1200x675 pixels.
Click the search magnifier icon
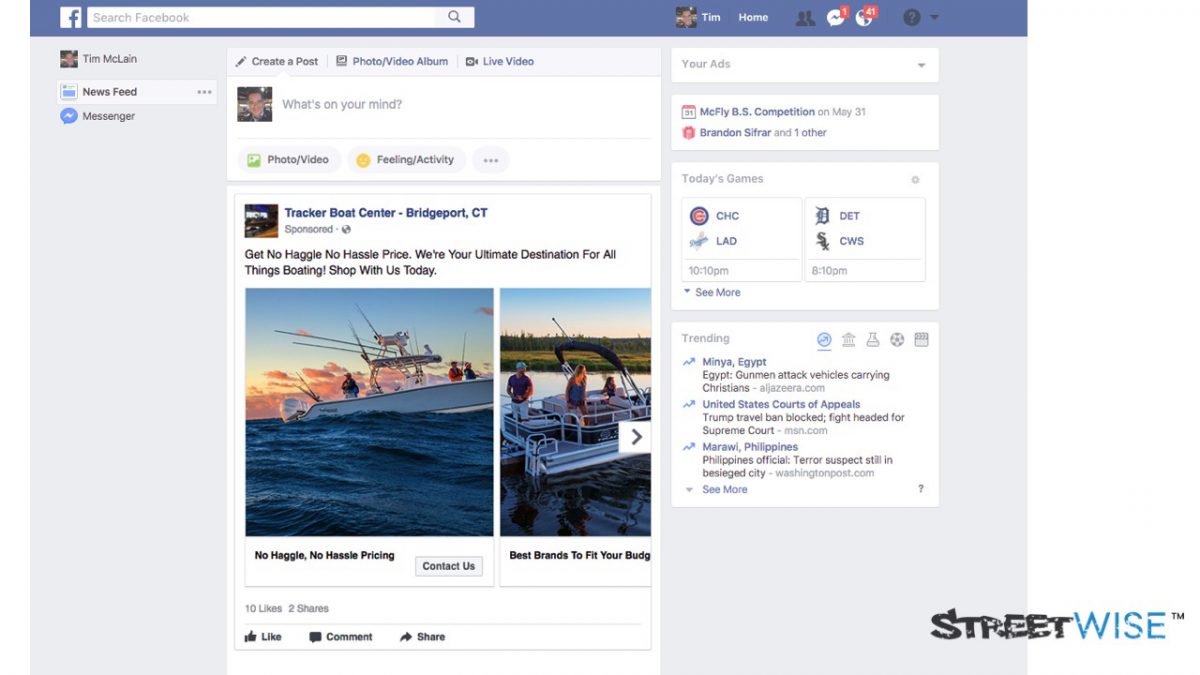pyautogui.click(x=455, y=17)
